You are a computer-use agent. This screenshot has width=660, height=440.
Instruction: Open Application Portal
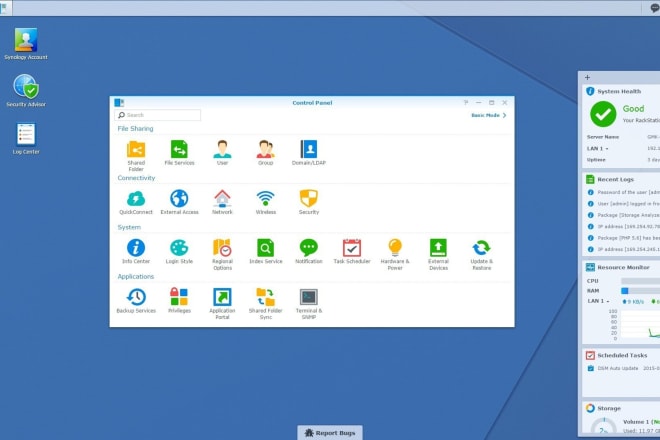pos(222,304)
